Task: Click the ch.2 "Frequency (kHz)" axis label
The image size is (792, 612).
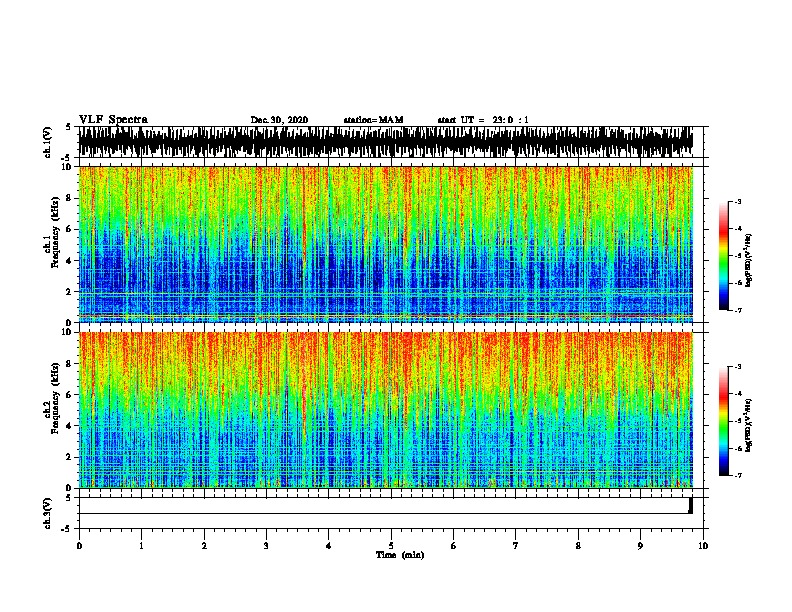Action: tap(55, 398)
